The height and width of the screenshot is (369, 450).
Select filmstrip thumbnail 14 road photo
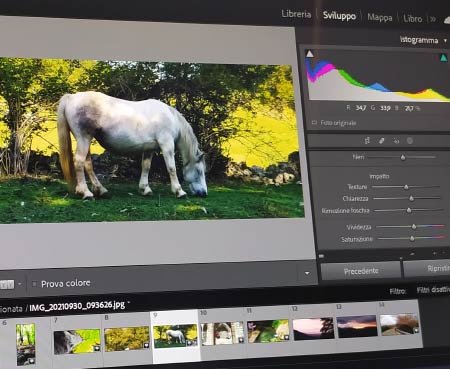(x=399, y=324)
